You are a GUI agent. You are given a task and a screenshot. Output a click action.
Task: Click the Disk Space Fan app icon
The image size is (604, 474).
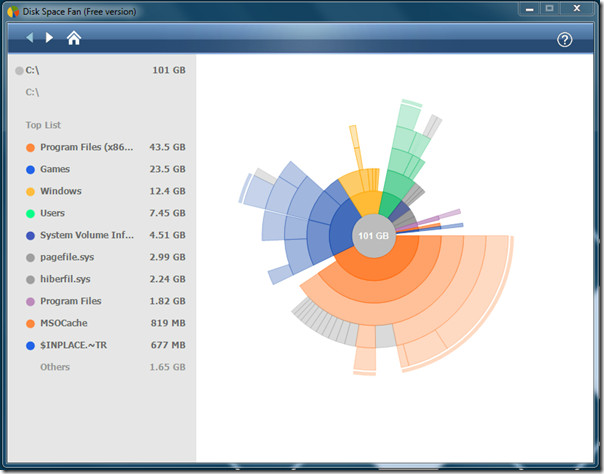[13, 12]
